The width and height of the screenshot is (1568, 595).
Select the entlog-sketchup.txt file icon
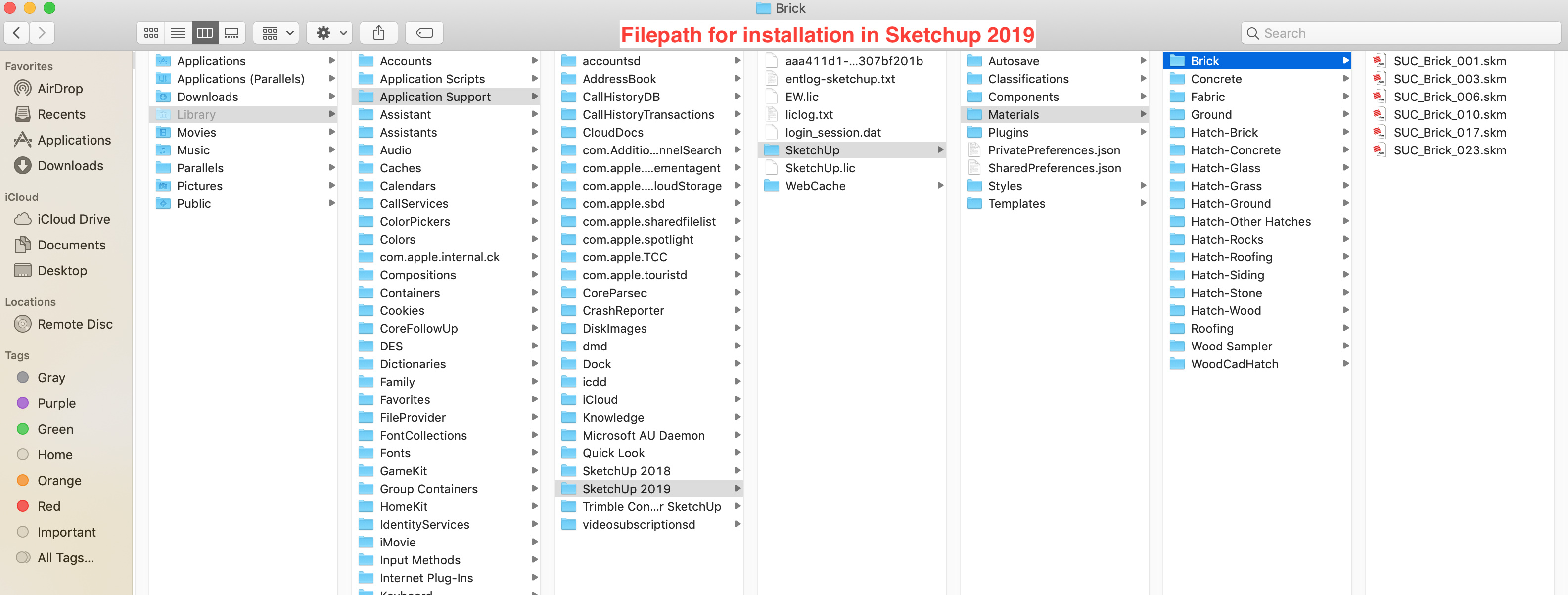(771, 79)
